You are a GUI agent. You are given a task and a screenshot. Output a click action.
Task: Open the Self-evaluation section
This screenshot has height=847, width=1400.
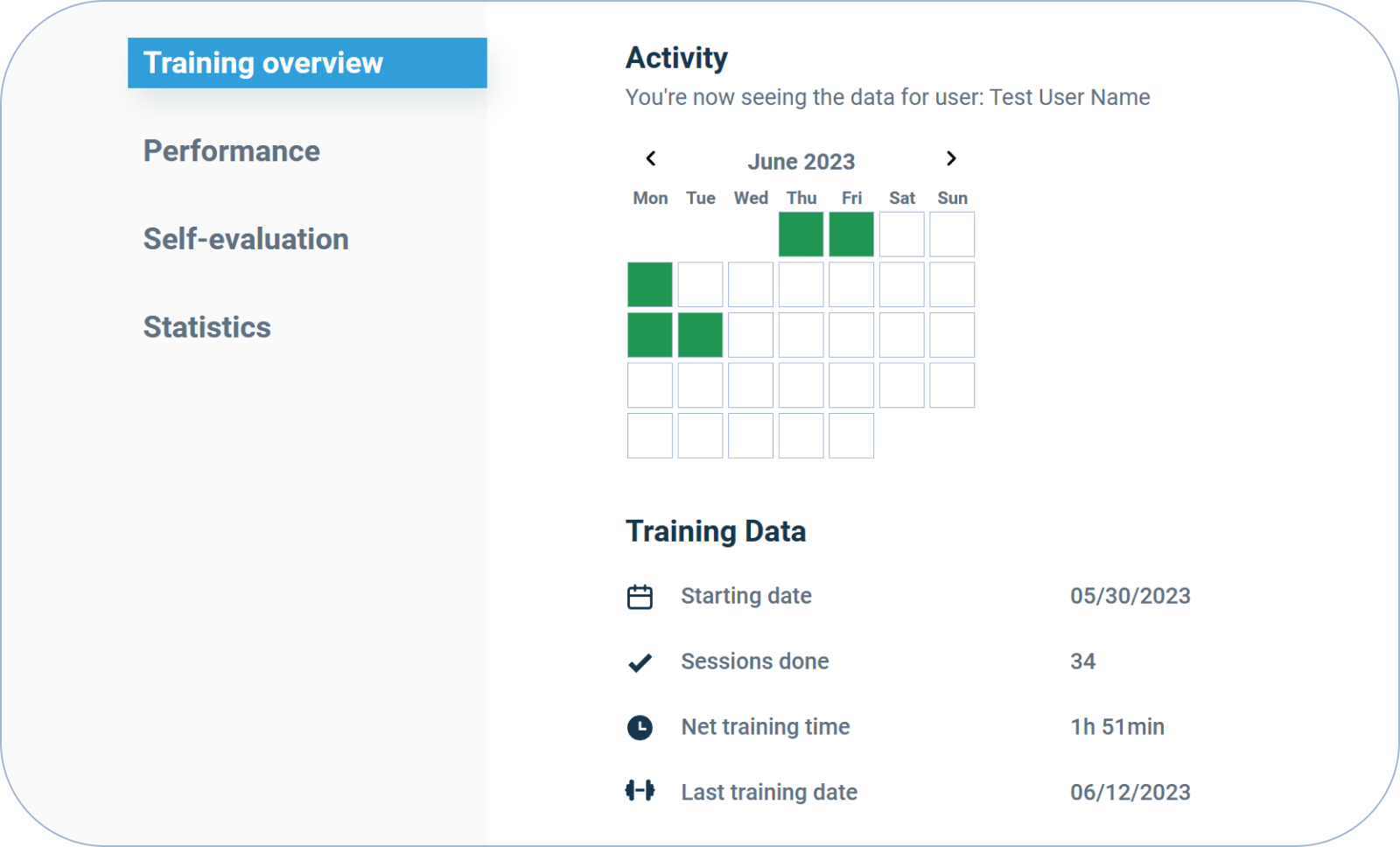point(246,239)
